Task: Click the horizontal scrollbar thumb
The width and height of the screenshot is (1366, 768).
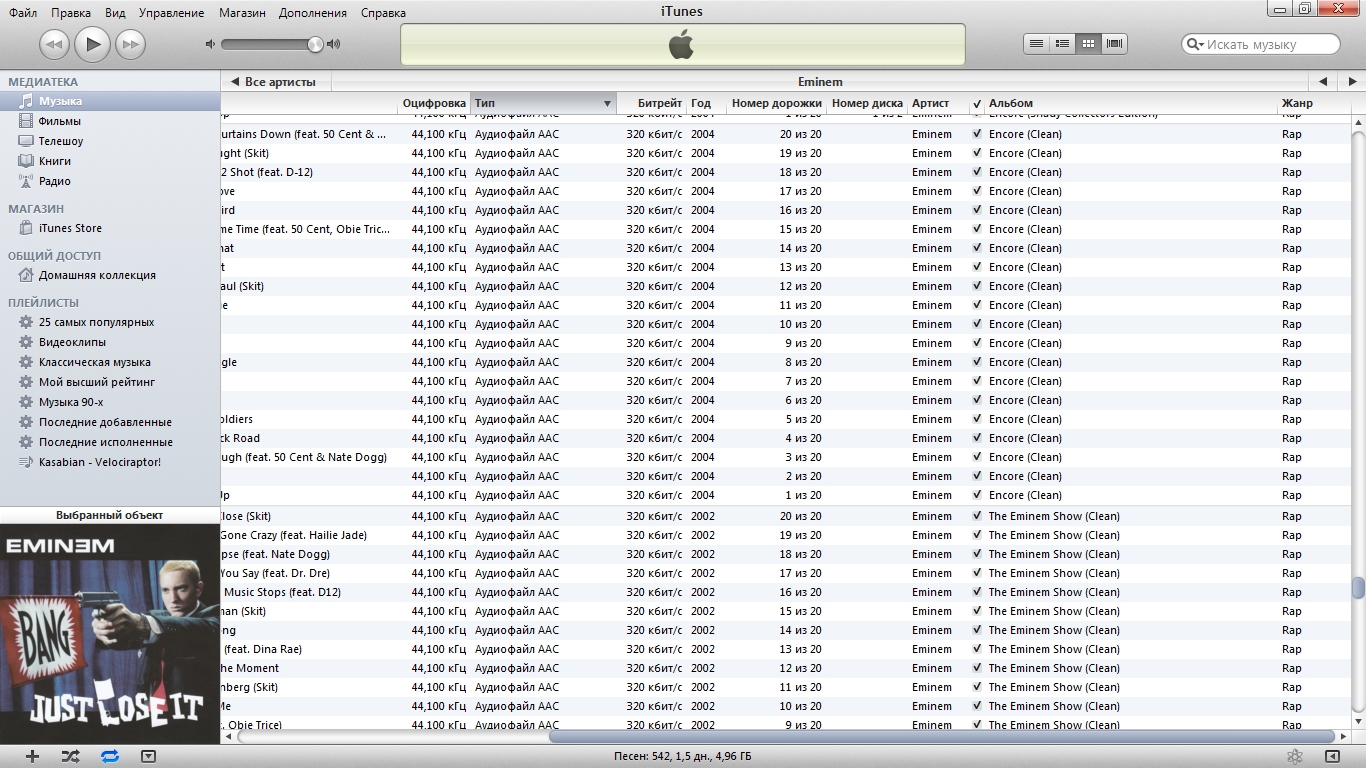Action: pyautogui.click(x=941, y=737)
